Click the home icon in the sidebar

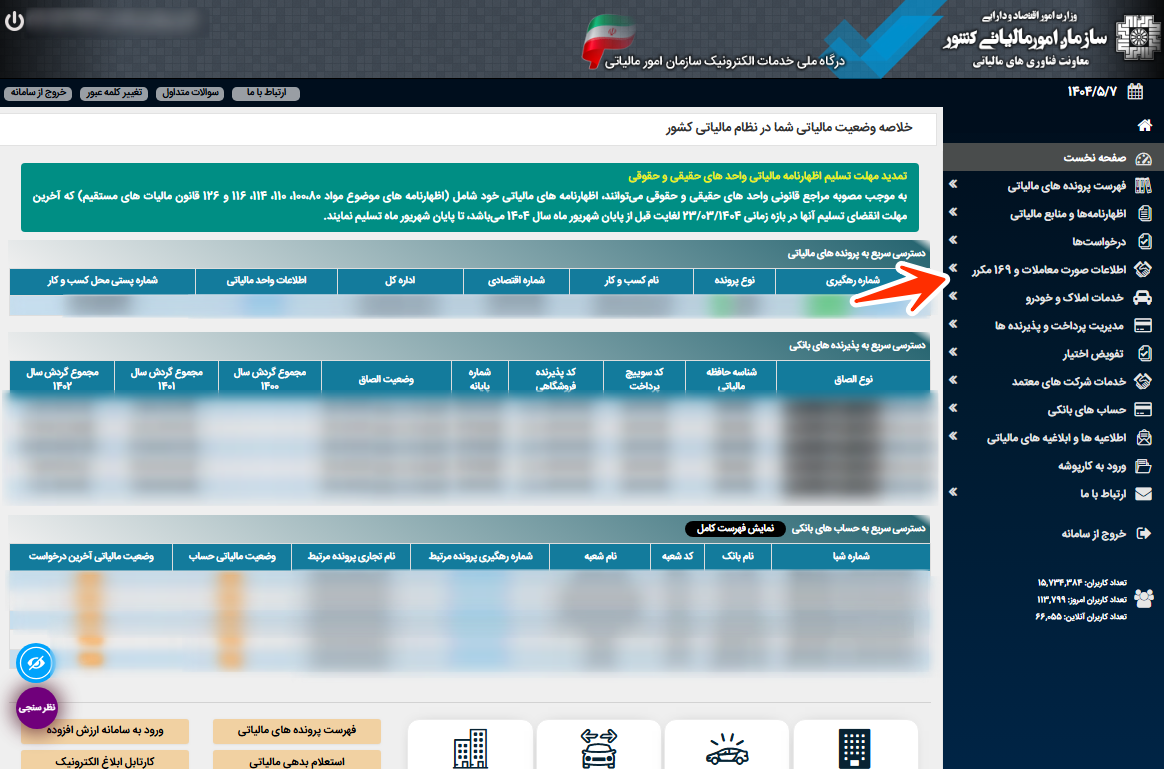click(1144, 125)
